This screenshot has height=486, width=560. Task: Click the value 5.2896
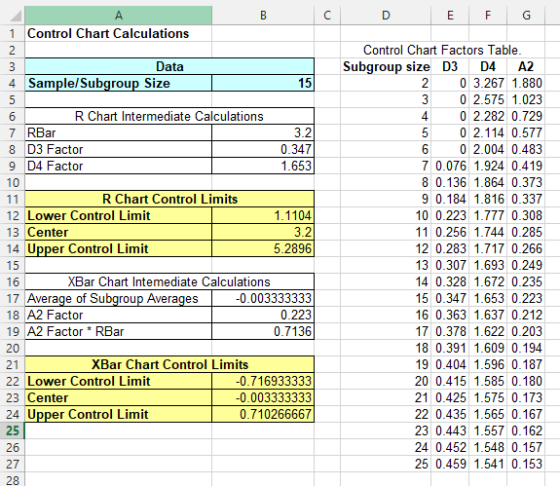263,249
